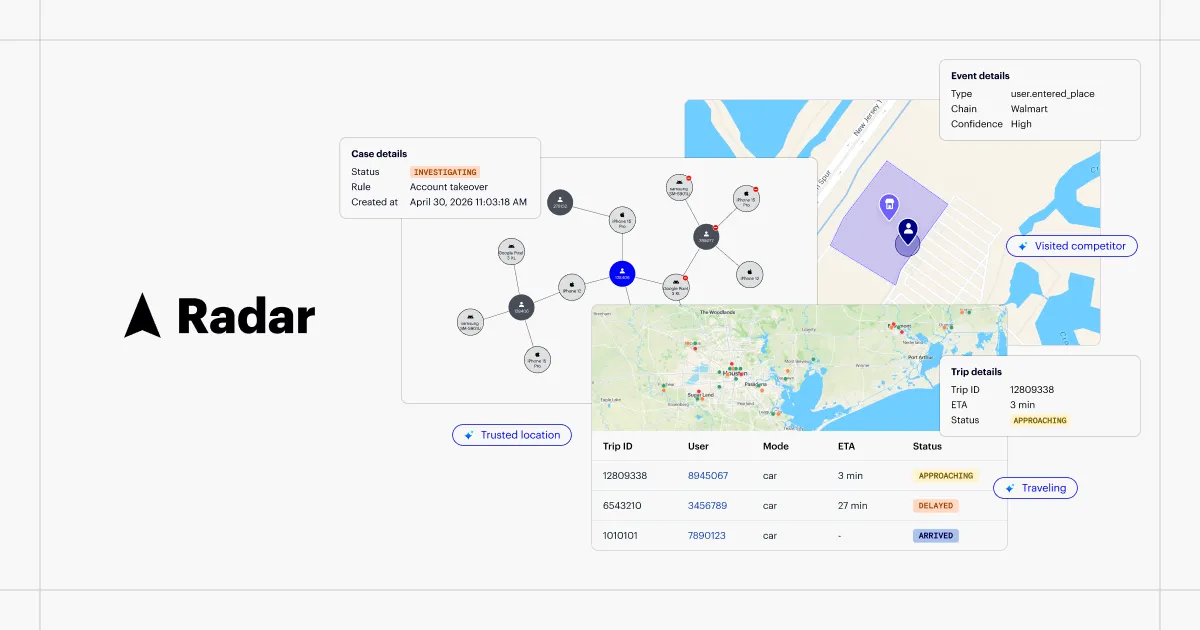
Task: Click the APPROACHING badge in the trips table
Action: click(x=945, y=476)
